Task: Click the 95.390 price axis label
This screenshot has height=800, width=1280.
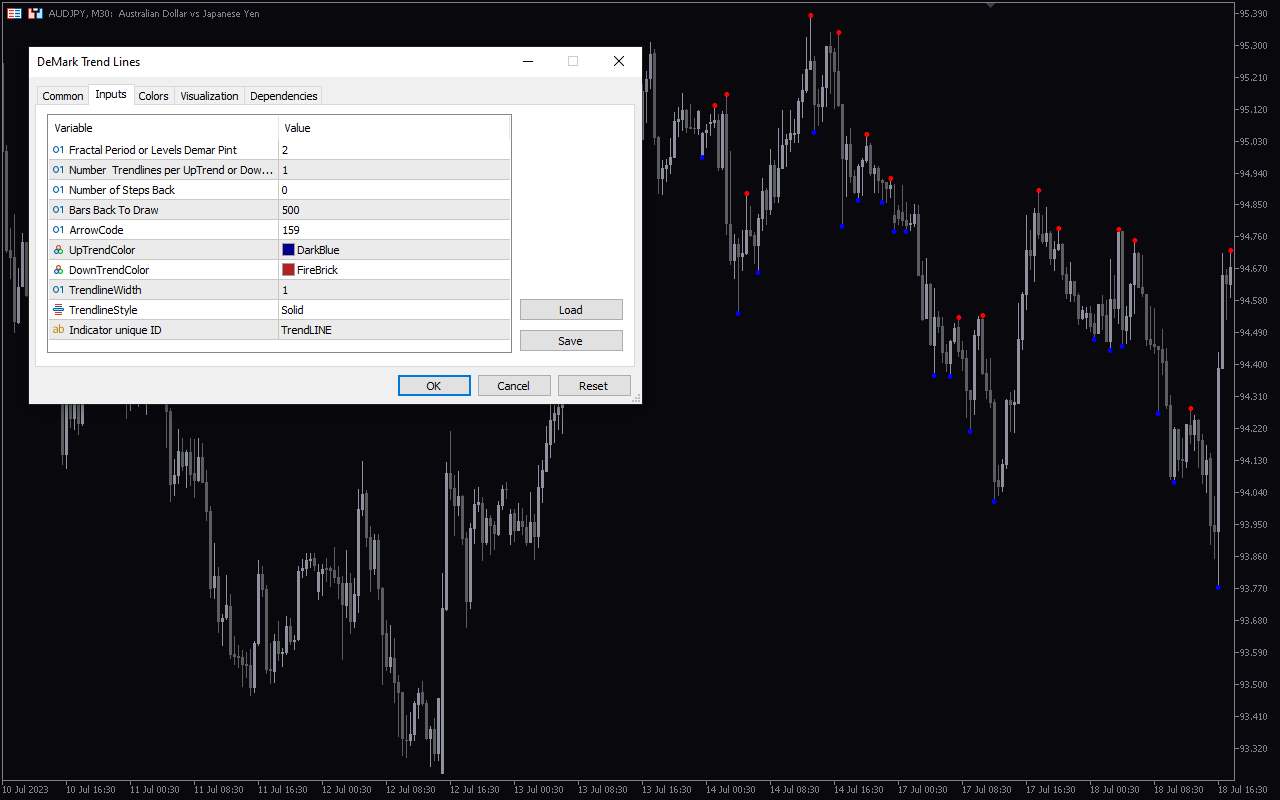Action: tap(1253, 14)
